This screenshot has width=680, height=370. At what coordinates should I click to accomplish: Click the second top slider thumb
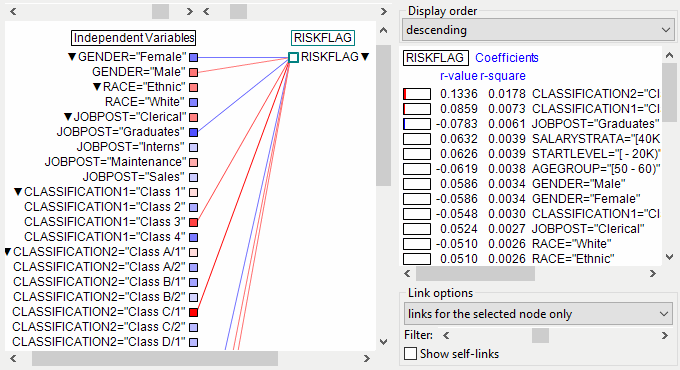click(239, 11)
